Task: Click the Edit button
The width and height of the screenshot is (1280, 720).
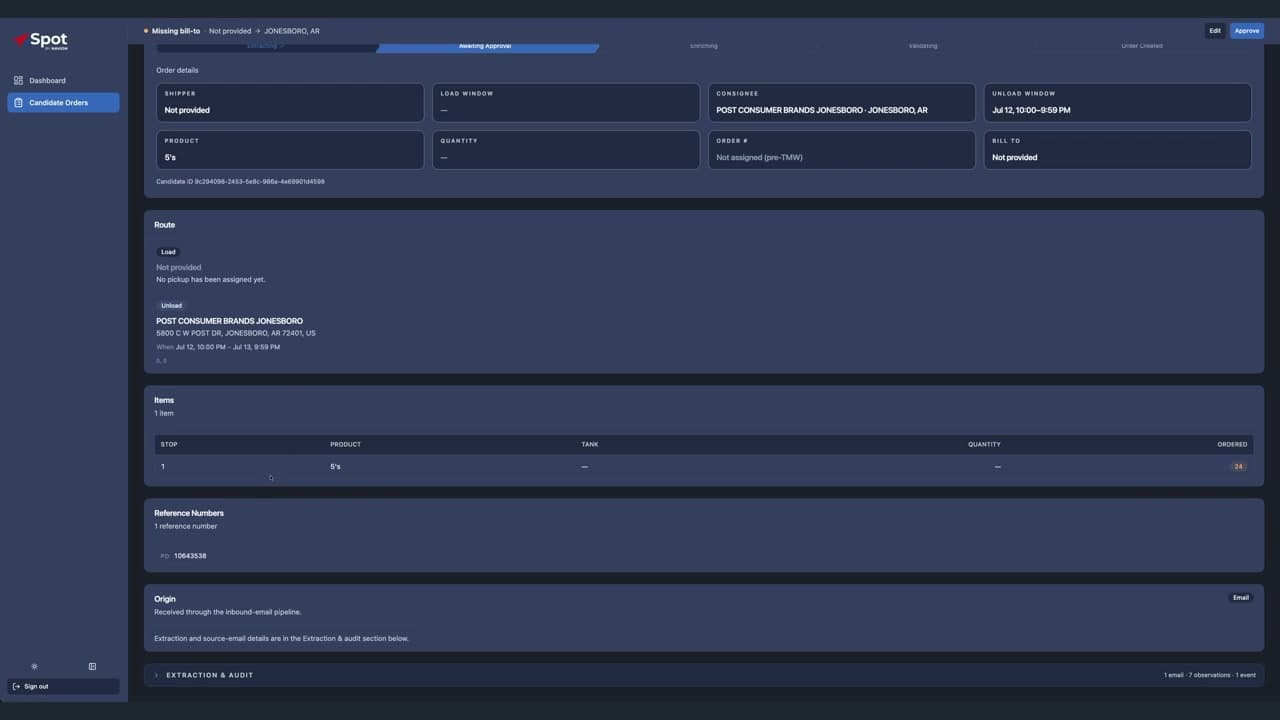Action: pyautogui.click(x=1215, y=31)
